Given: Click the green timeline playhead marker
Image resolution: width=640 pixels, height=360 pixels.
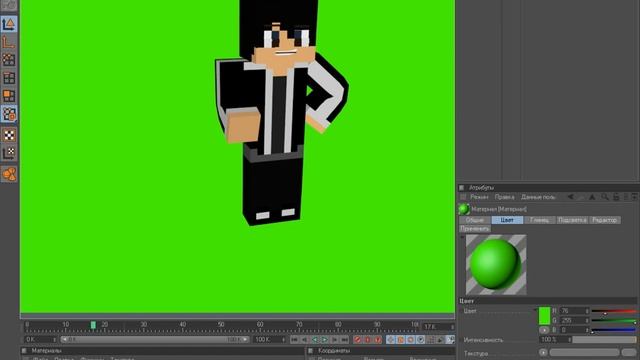Looking at the screenshot, I should click(x=93, y=325).
